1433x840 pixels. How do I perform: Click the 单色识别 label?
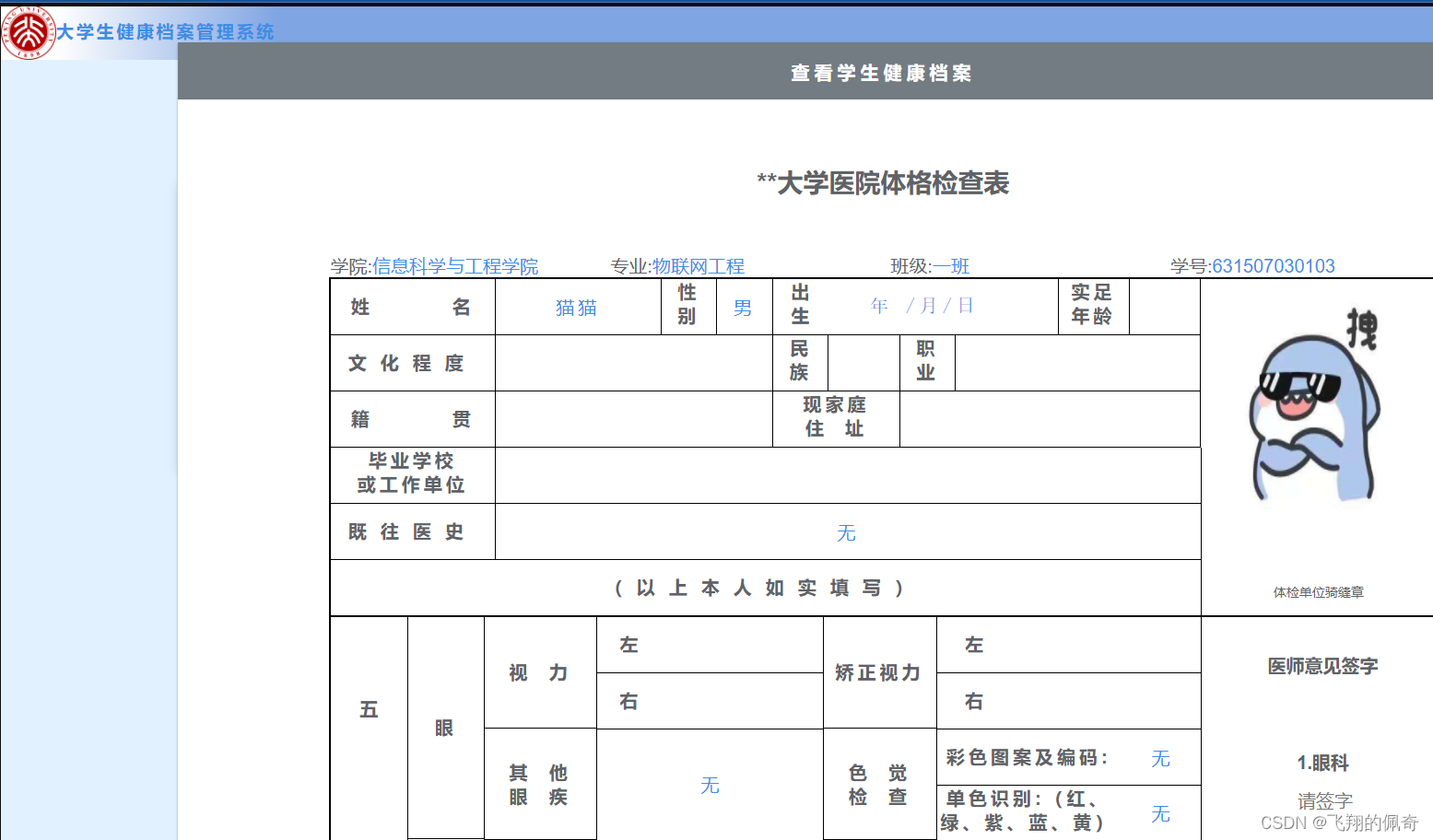tap(1022, 811)
